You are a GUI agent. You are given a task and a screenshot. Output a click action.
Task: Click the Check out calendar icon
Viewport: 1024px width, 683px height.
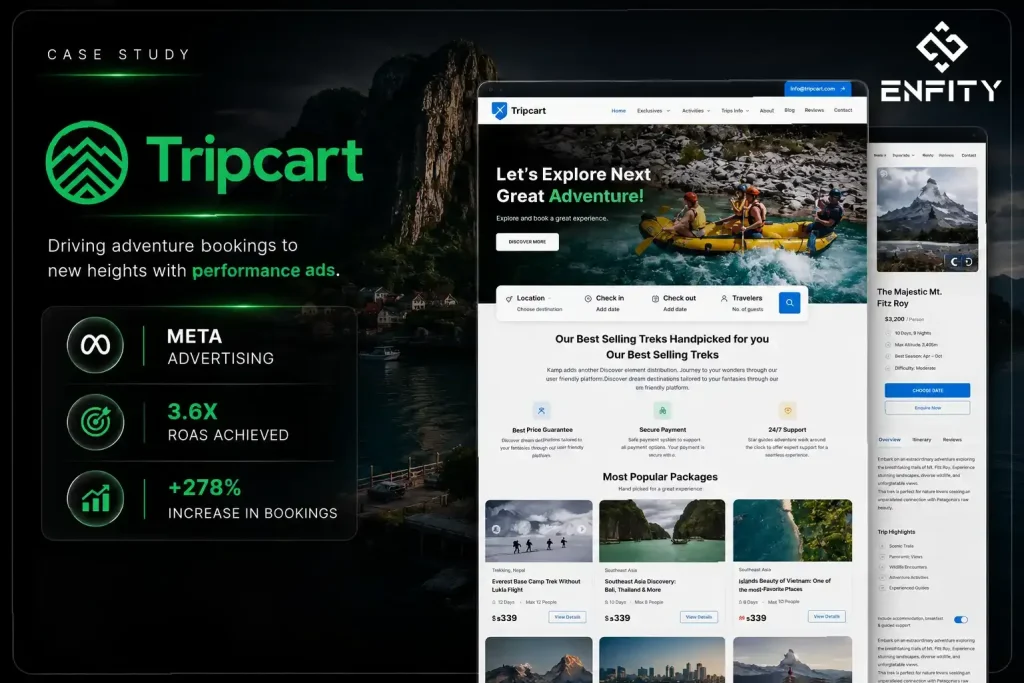coord(655,298)
